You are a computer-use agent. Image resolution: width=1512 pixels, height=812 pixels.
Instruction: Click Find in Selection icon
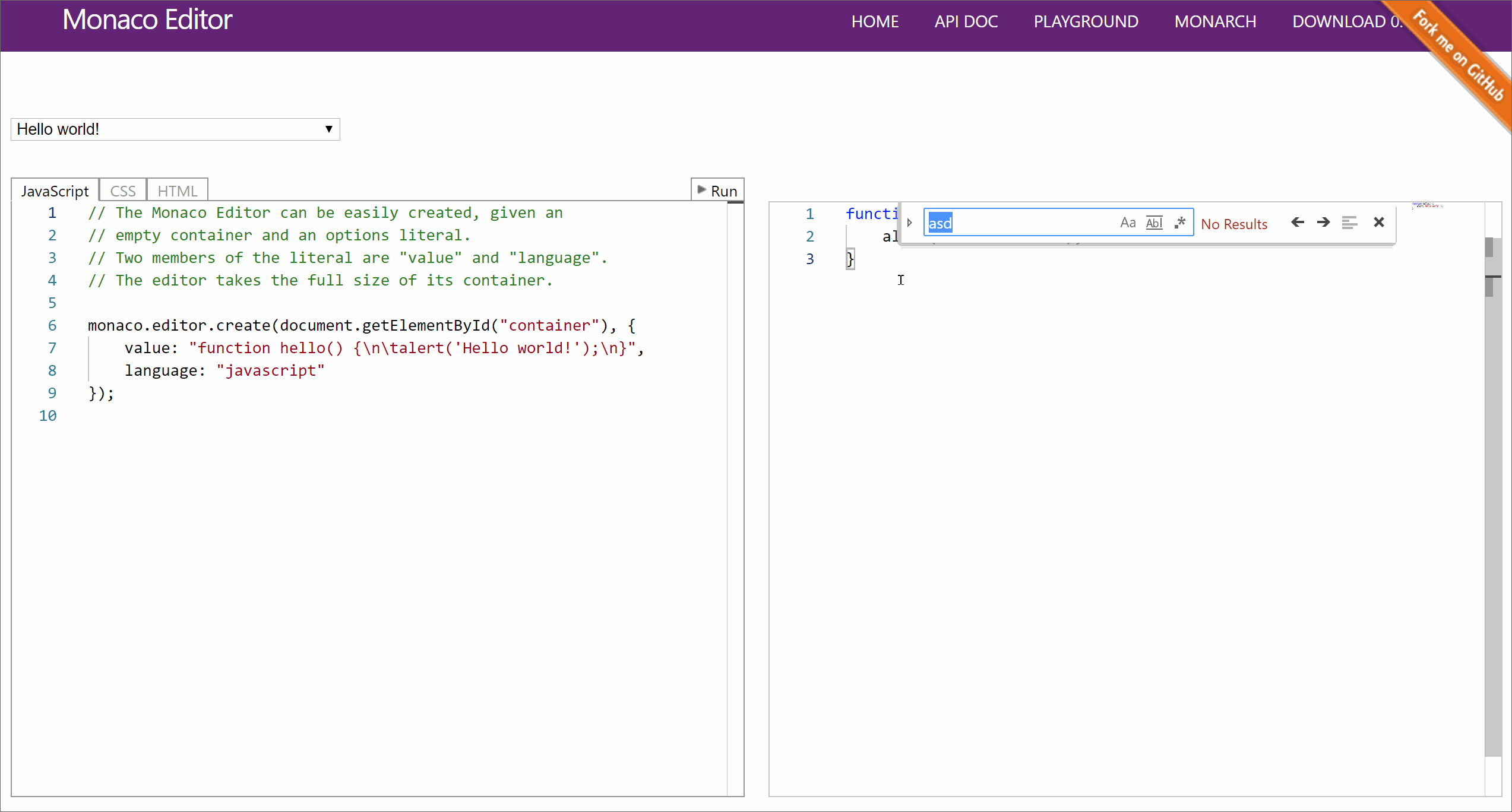(1349, 223)
